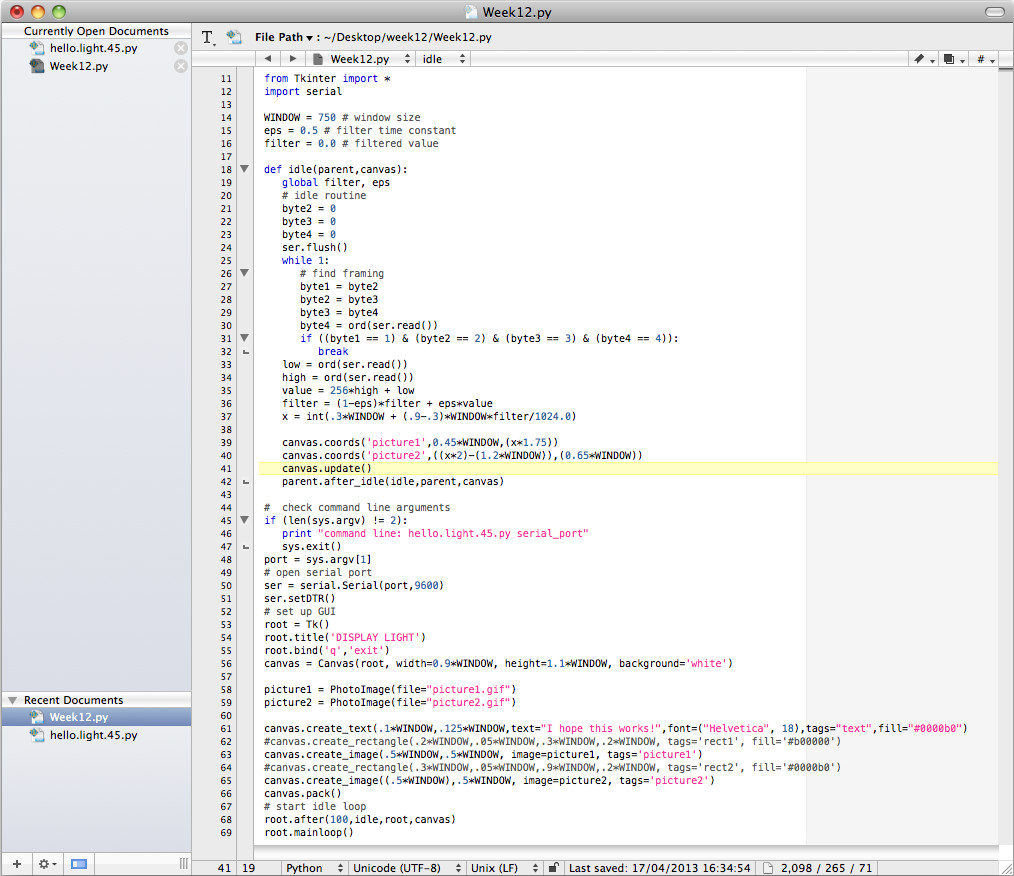Click the gear action icon in bottom toolbar
Viewport: 1014px width, 876px height.
pyautogui.click(x=44, y=862)
